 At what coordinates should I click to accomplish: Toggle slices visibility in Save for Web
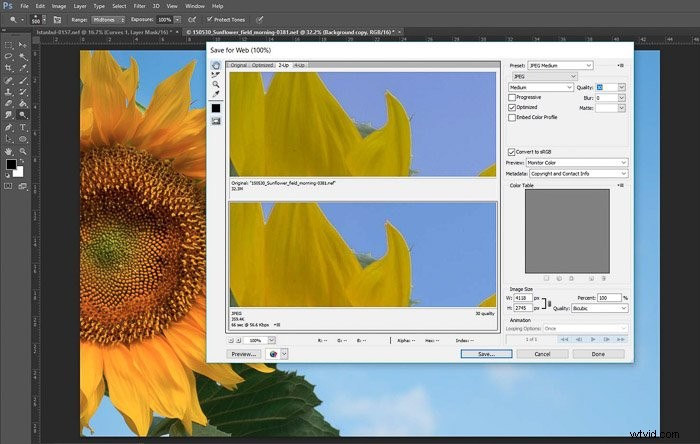coord(216,121)
